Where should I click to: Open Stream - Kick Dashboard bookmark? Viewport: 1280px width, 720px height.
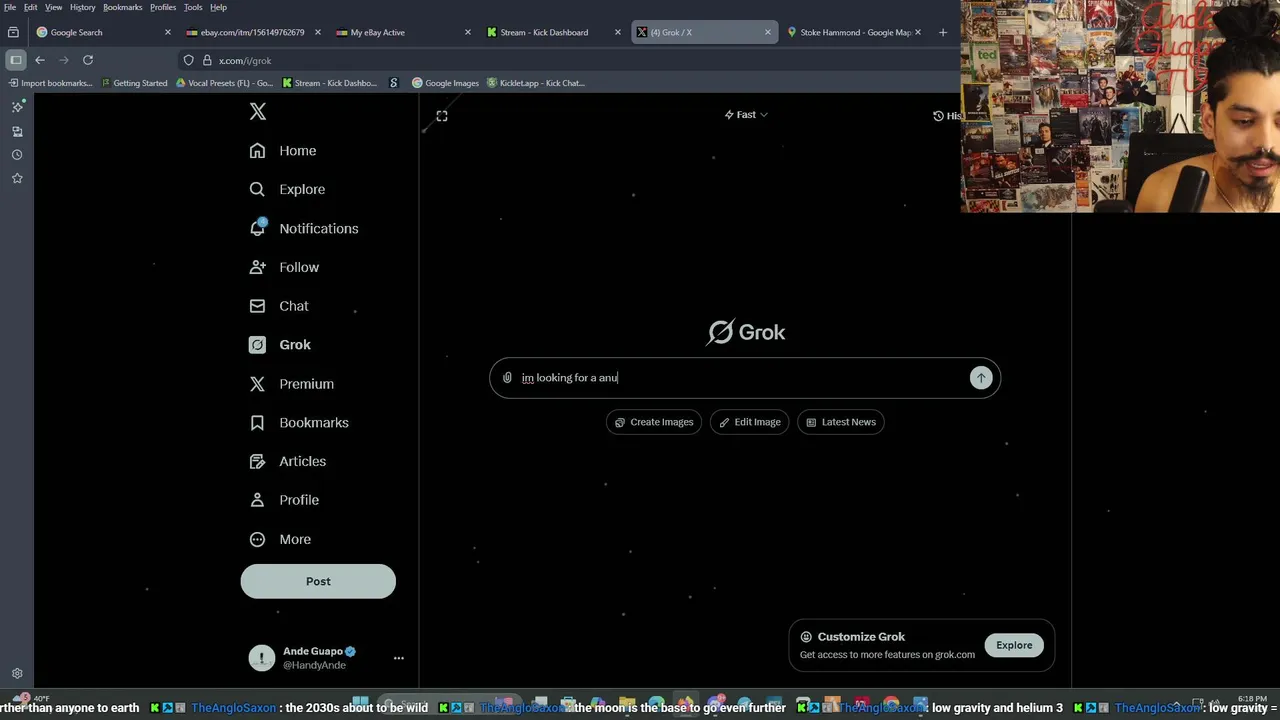[330, 83]
